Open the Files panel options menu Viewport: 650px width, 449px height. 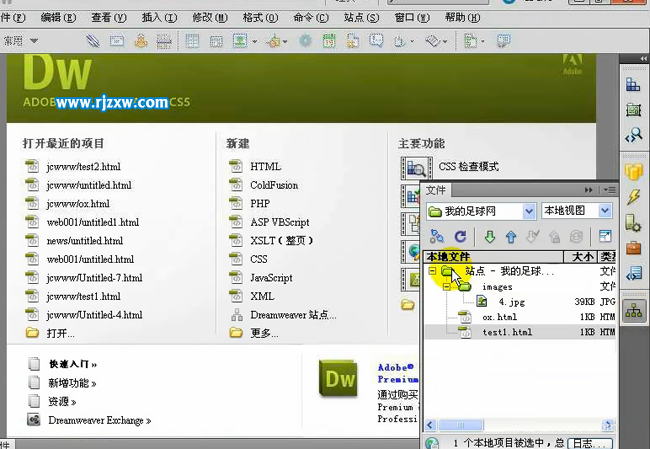(x=609, y=190)
